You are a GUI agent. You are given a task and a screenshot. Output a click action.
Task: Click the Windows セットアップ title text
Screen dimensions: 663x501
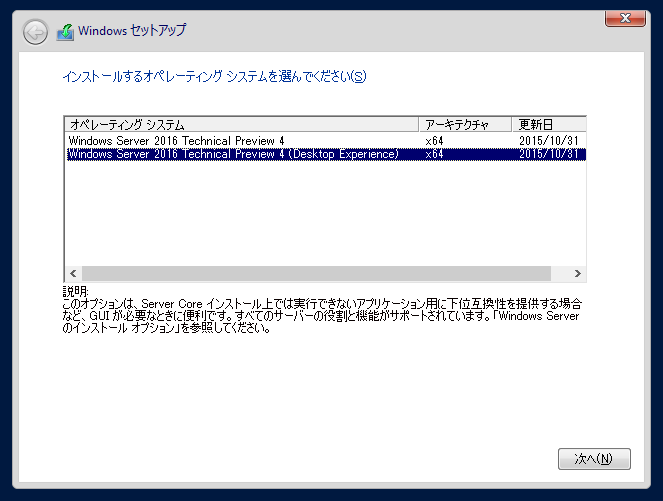click(x=132, y=30)
